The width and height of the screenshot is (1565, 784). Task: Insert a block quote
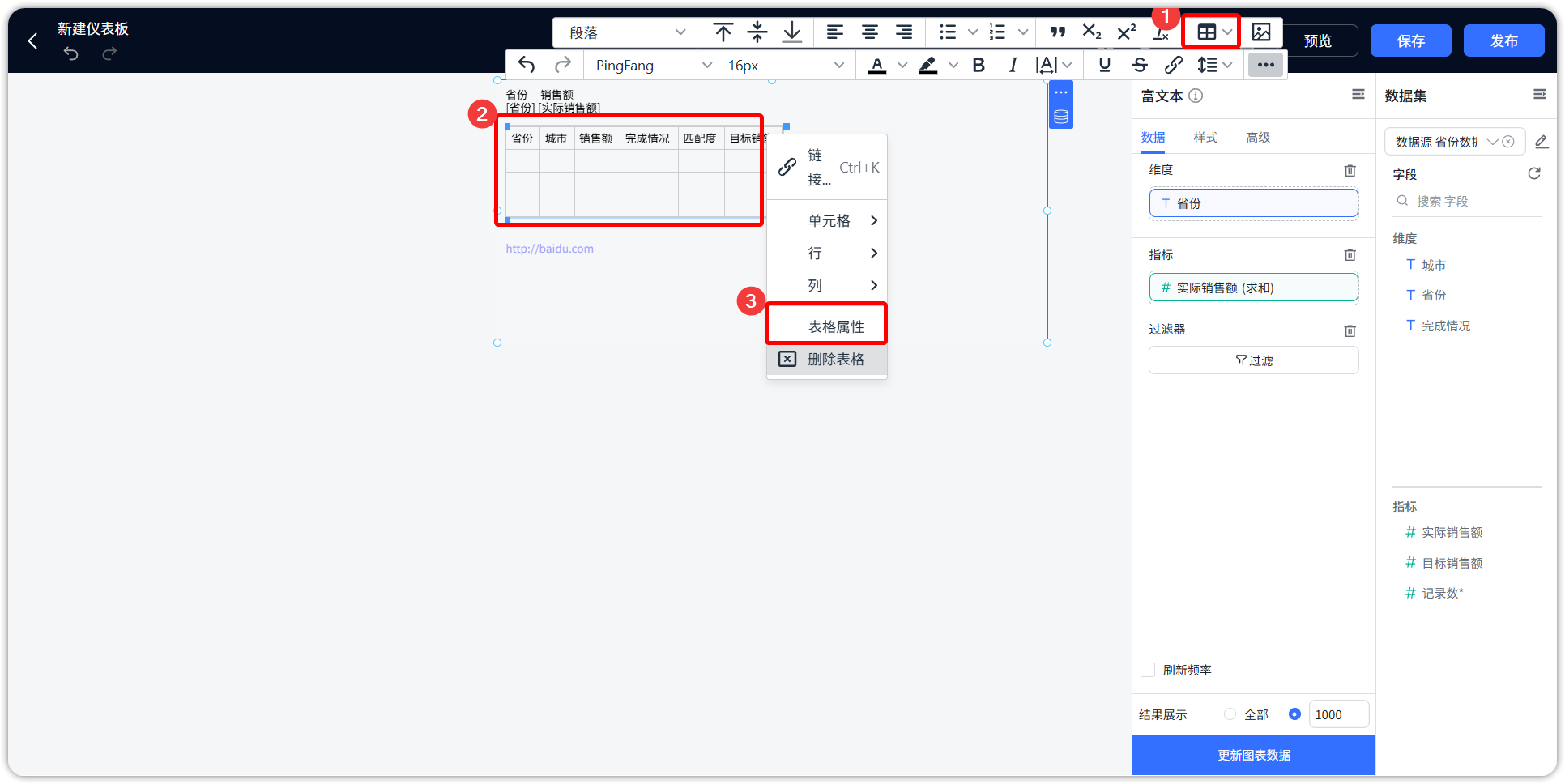point(1058,32)
